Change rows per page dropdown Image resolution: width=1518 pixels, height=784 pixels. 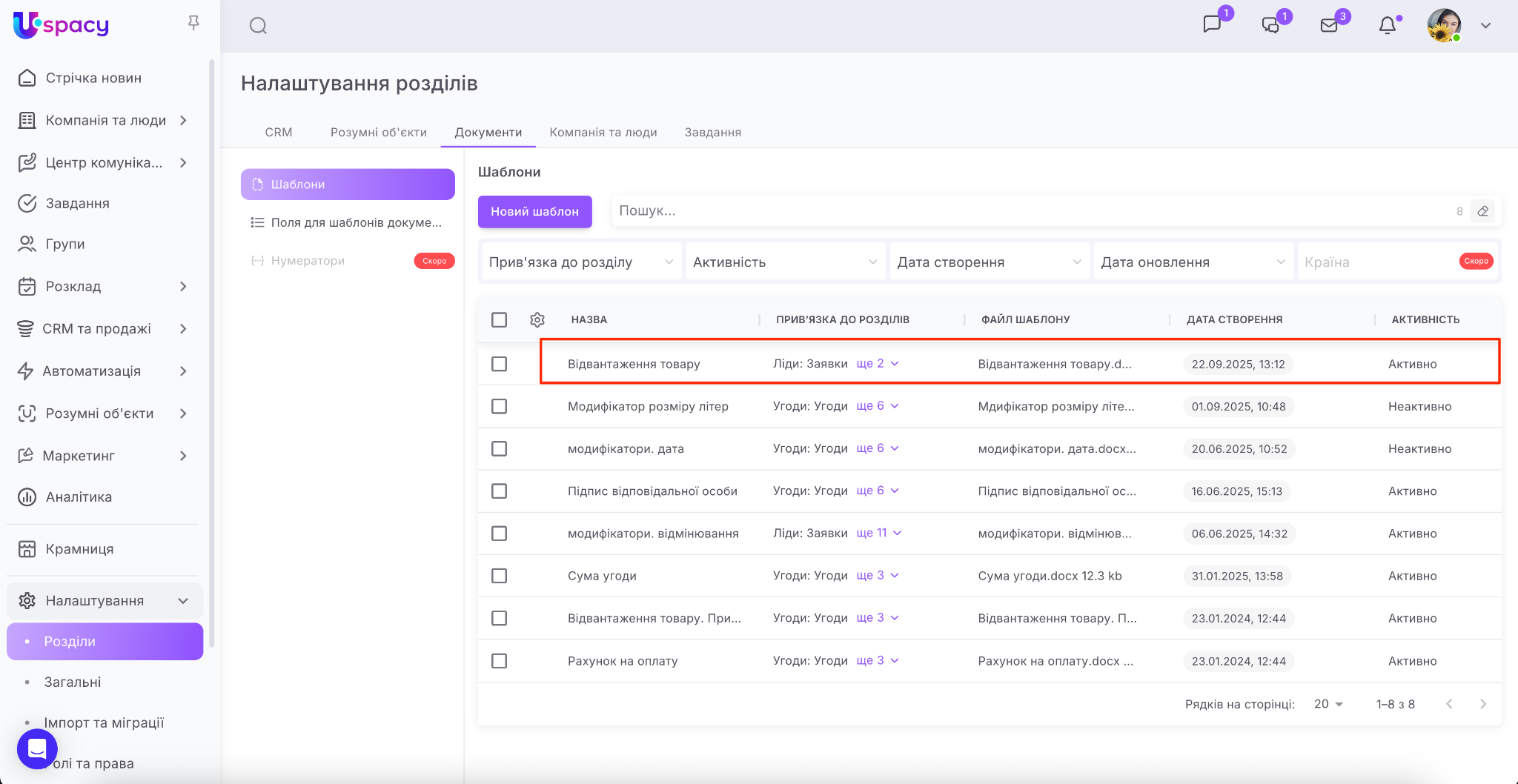tap(1328, 704)
